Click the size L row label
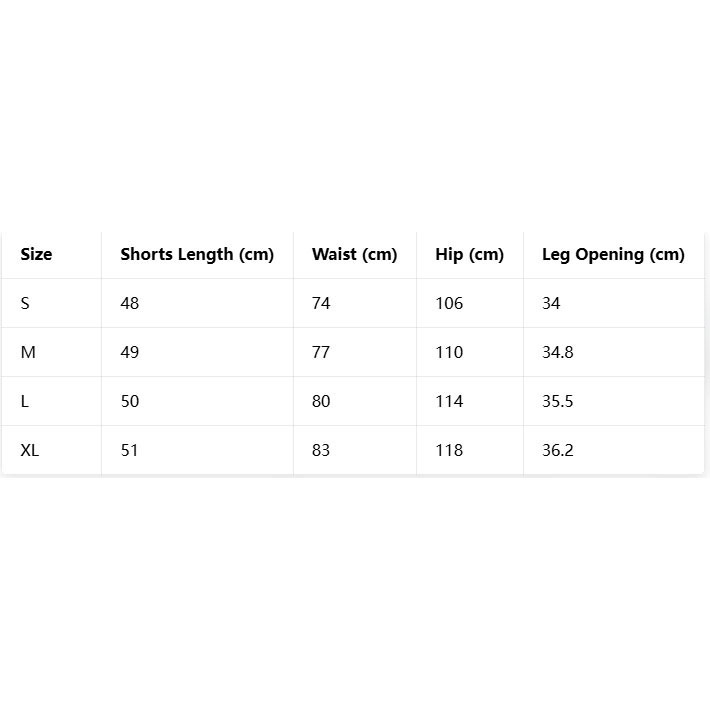Image resolution: width=710 pixels, height=710 pixels. tap(25, 401)
